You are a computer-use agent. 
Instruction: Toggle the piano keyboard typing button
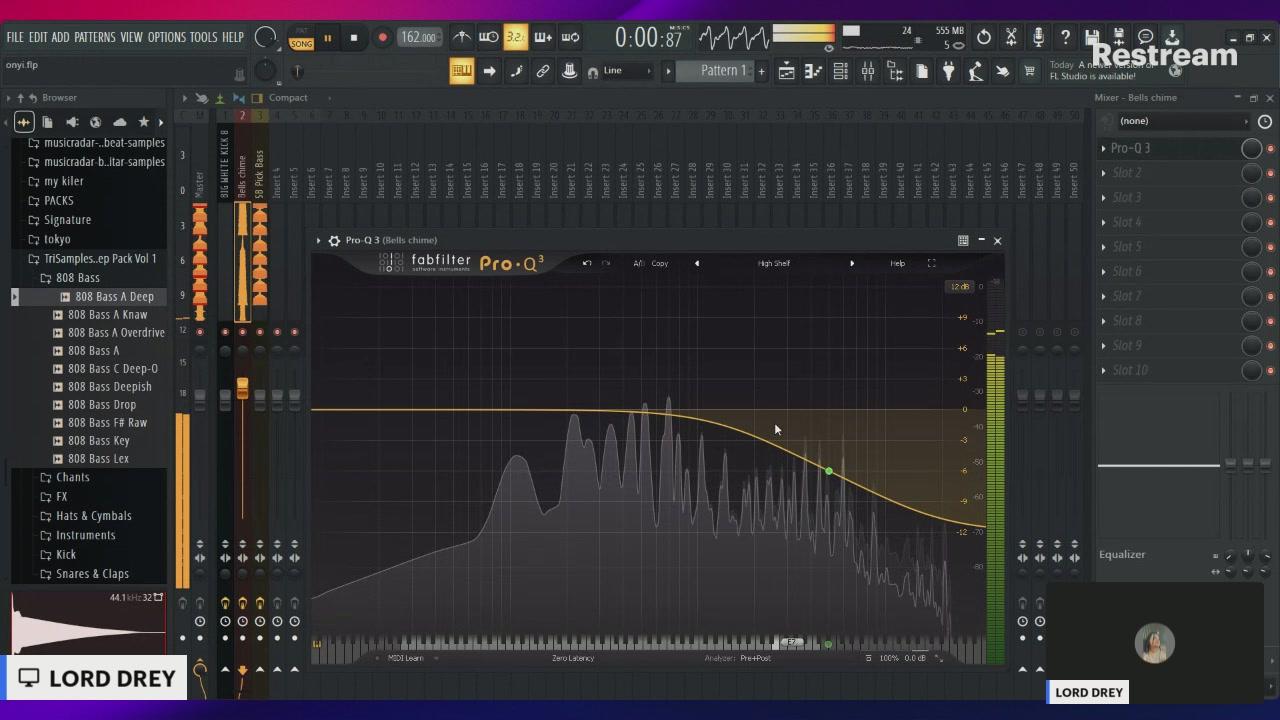tap(461, 71)
